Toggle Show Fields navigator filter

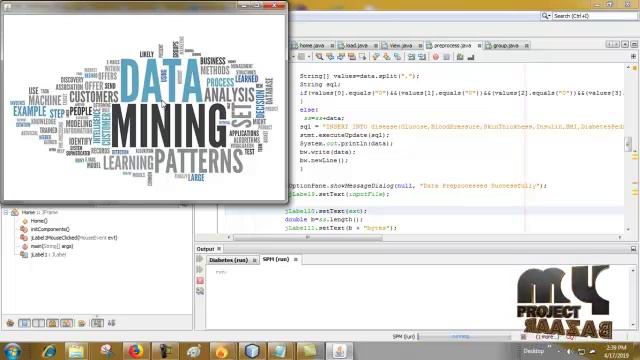coord(24,323)
